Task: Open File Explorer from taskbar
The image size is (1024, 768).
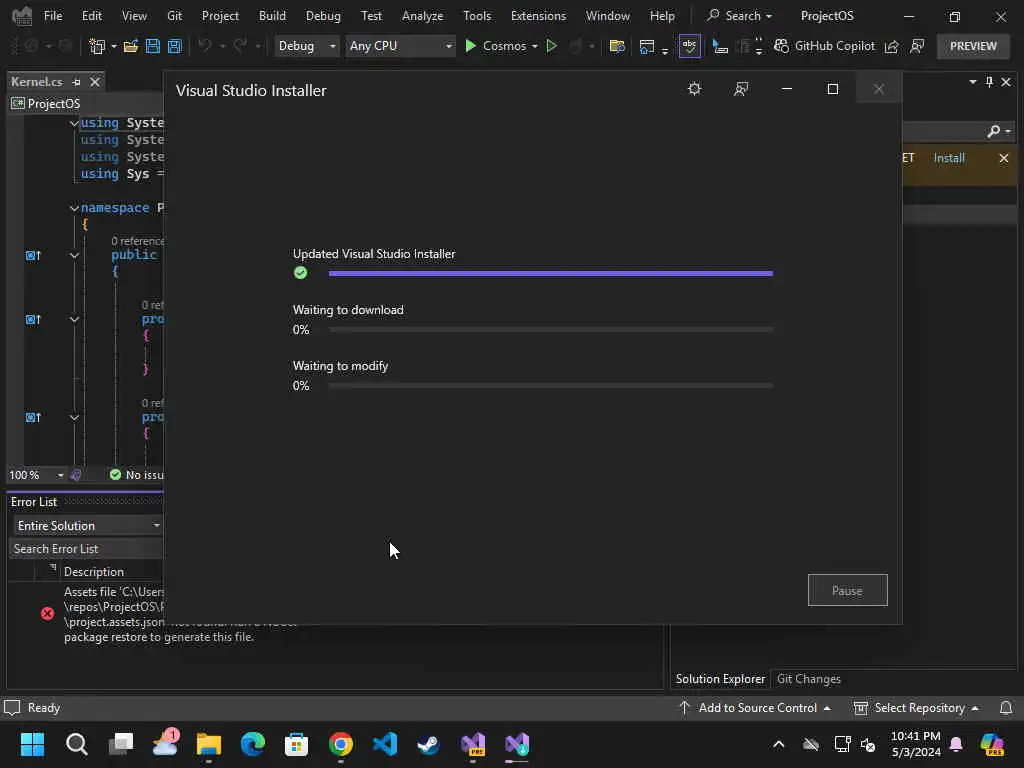Action: tap(208, 744)
